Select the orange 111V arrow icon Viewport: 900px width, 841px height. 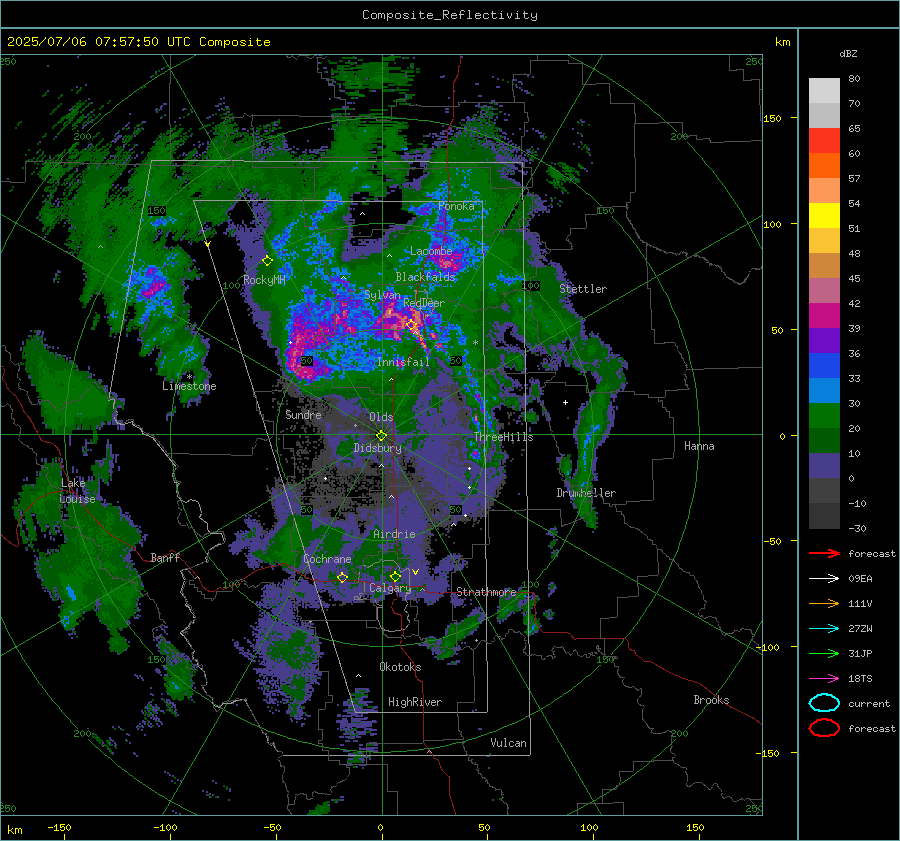click(x=824, y=603)
